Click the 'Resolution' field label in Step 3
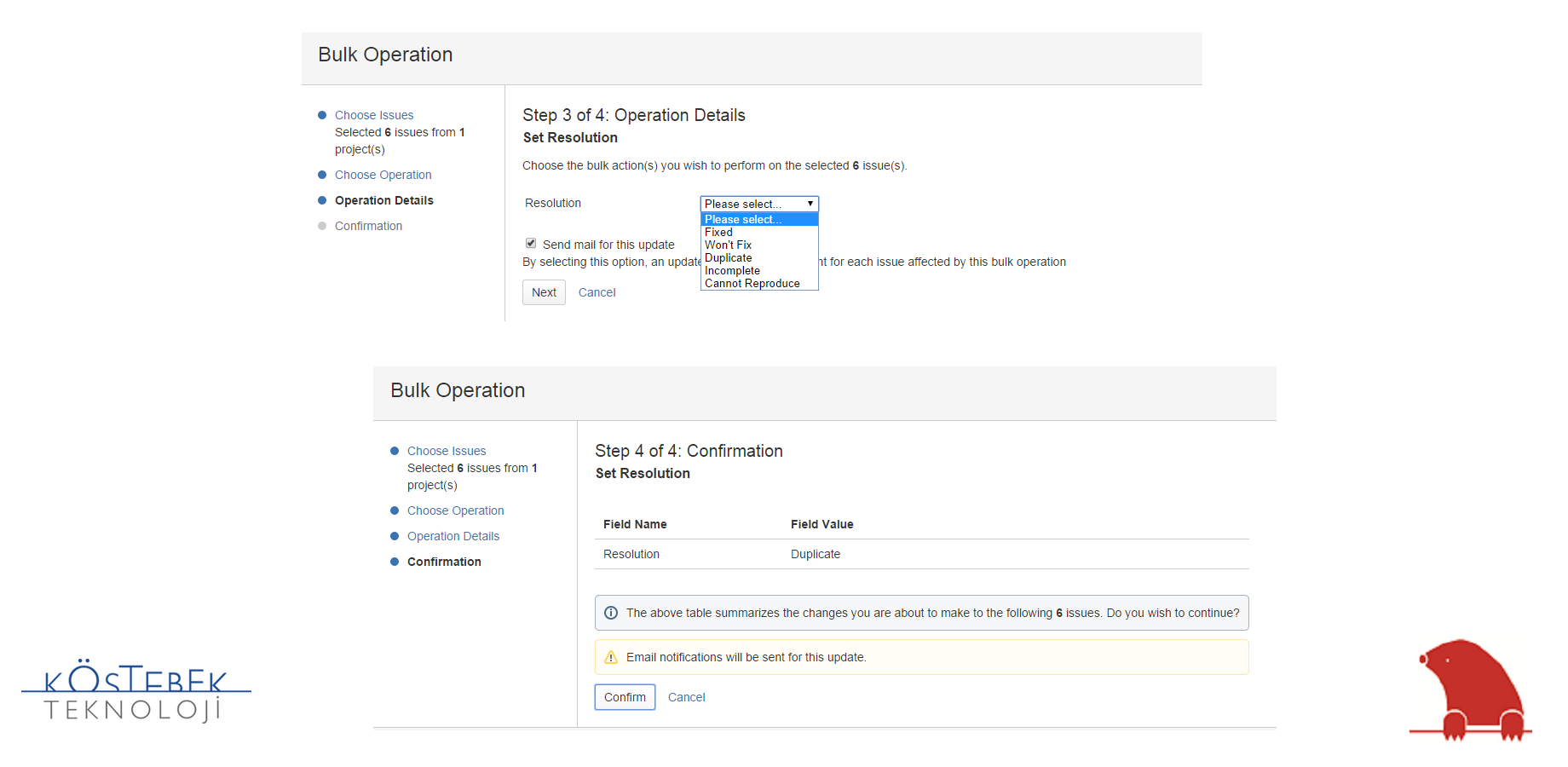The height and width of the screenshot is (767, 1568). click(x=553, y=203)
